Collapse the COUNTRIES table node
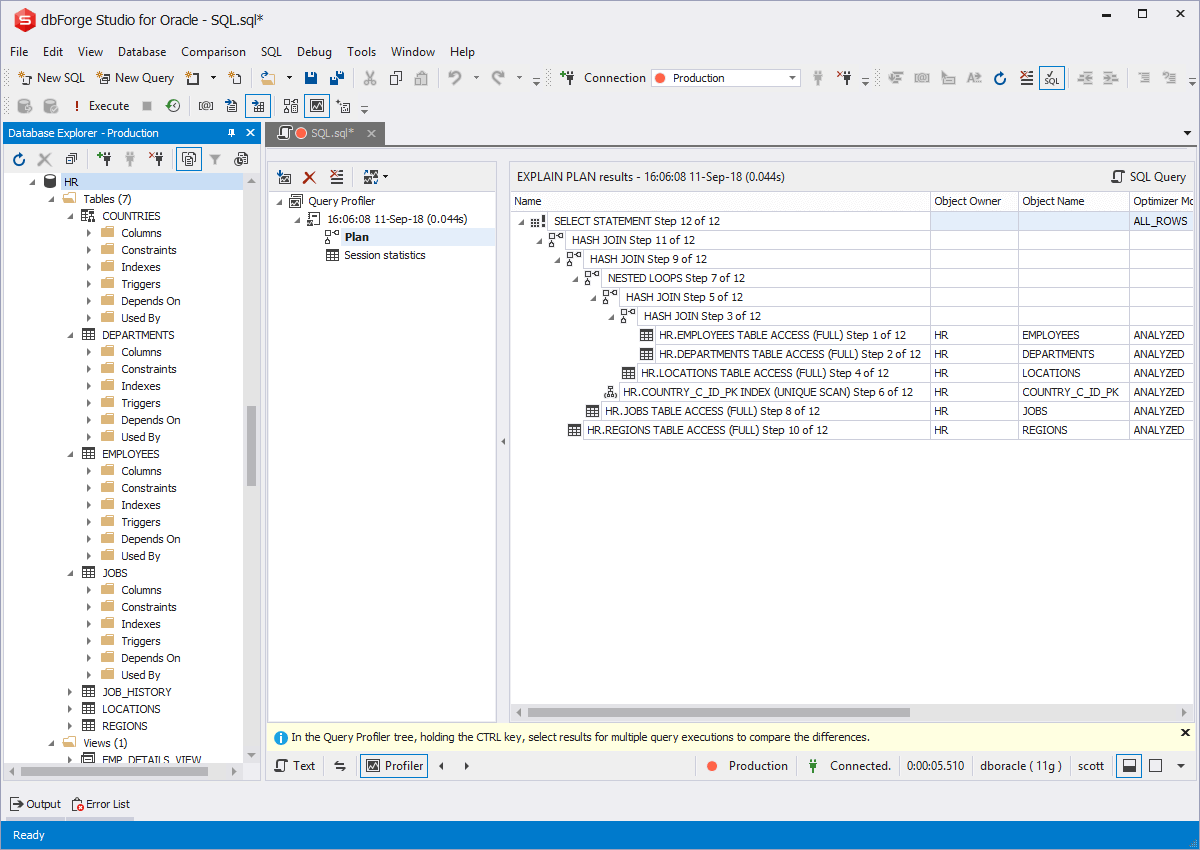Image resolution: width=1200 pixels, height=850 pixels. pos(70,216)
